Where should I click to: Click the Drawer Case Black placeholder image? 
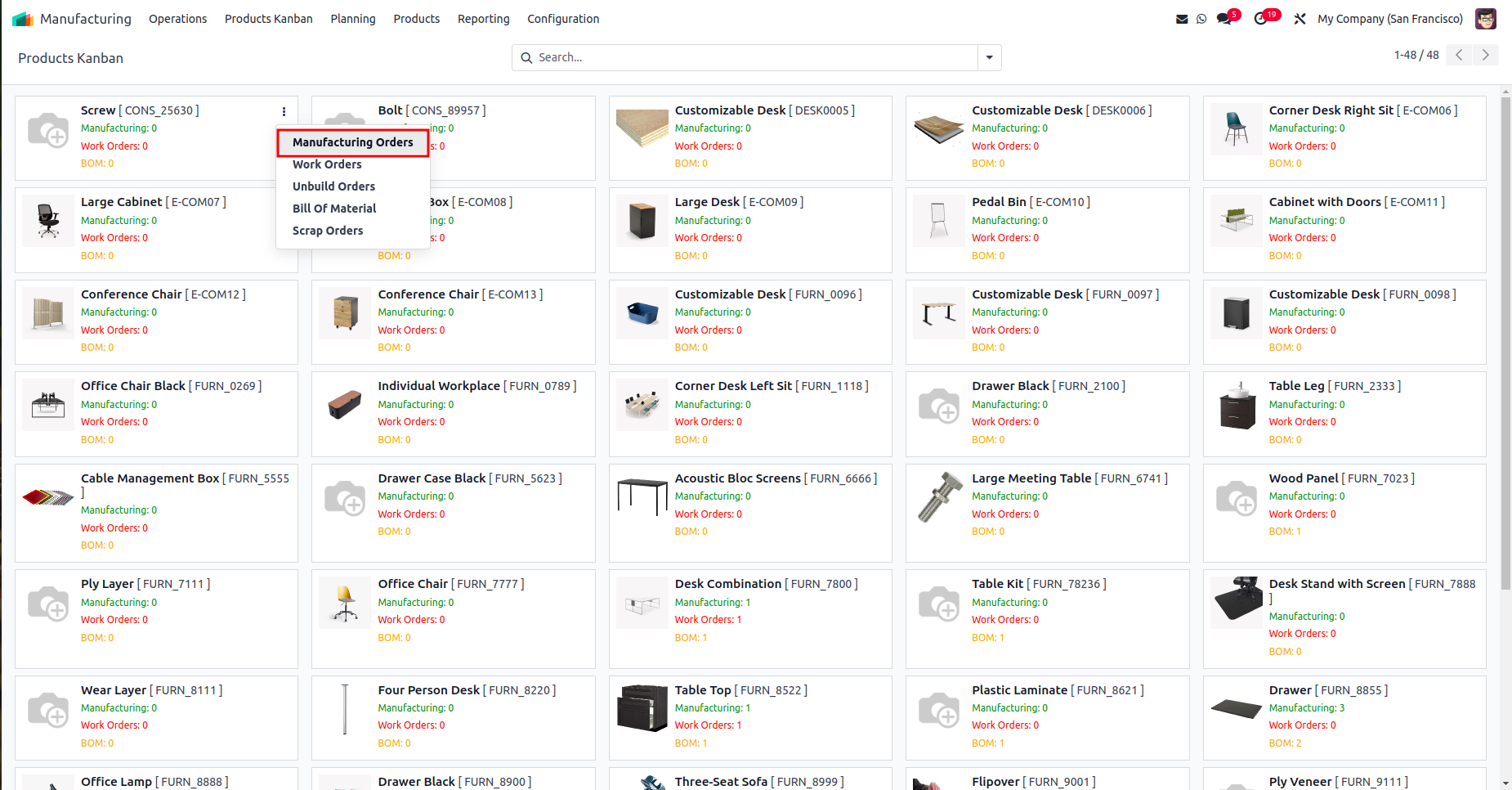(345, 497)
